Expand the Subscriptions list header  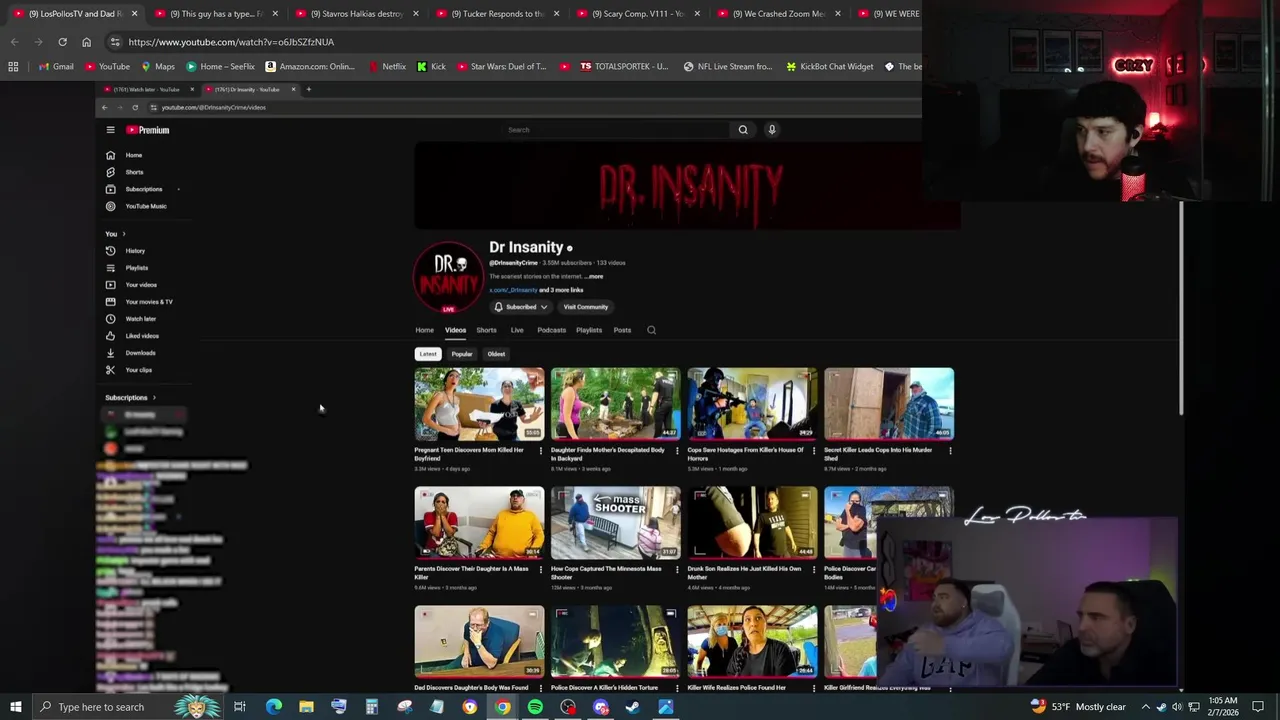(131, 398)
